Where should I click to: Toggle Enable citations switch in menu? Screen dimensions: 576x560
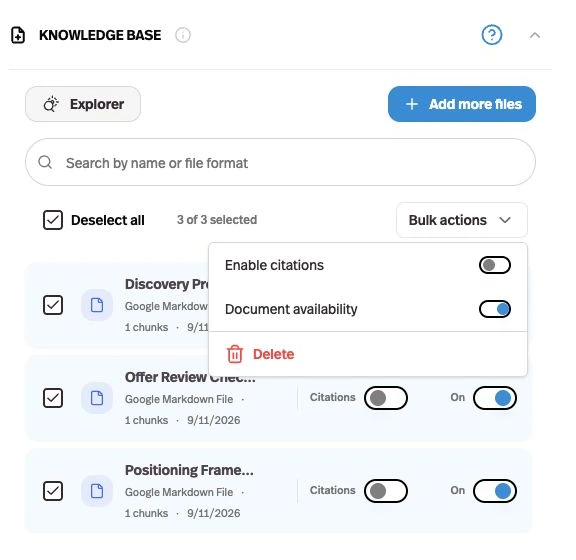pos(494,265)
